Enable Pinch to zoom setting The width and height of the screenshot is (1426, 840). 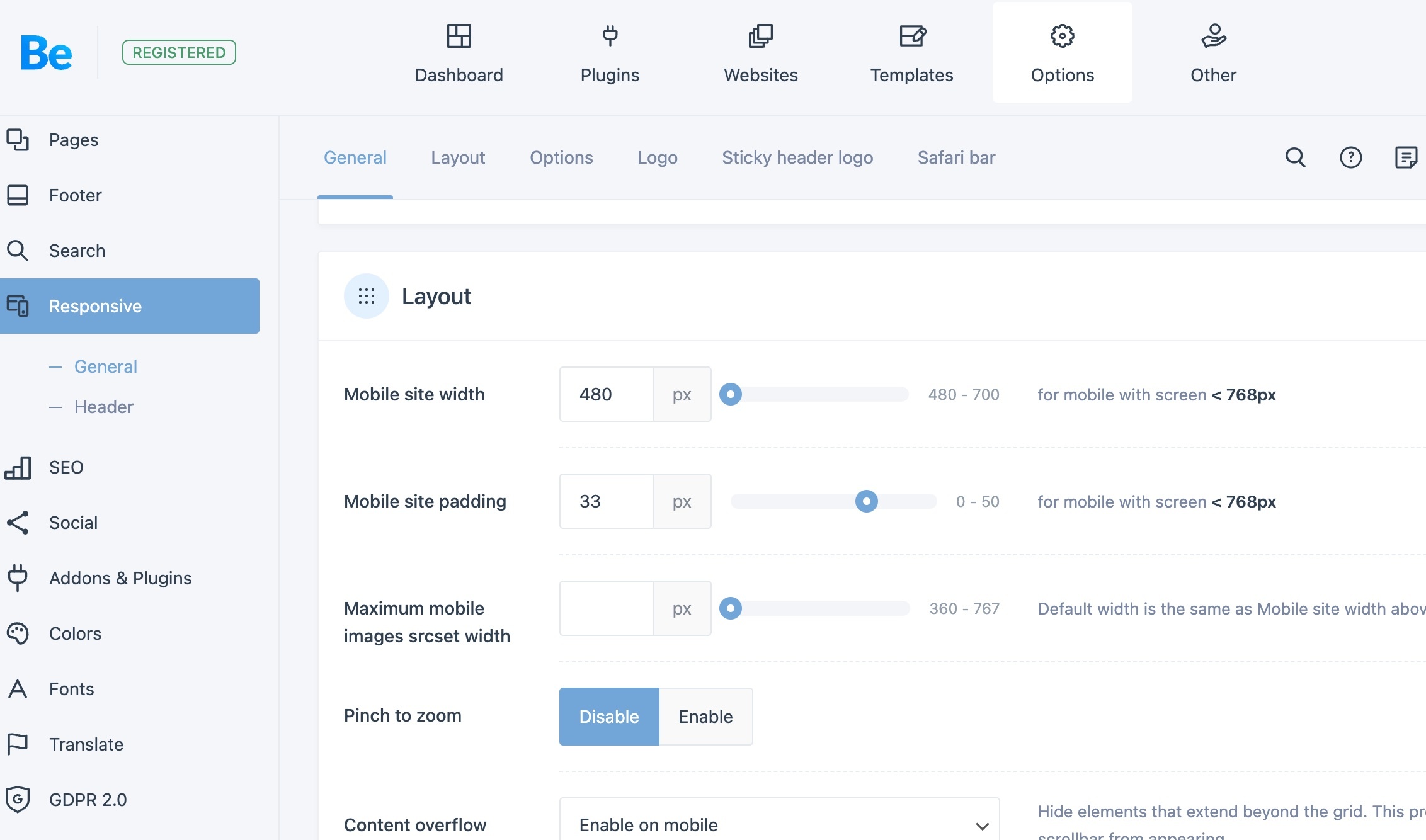[x=705, y=716]
